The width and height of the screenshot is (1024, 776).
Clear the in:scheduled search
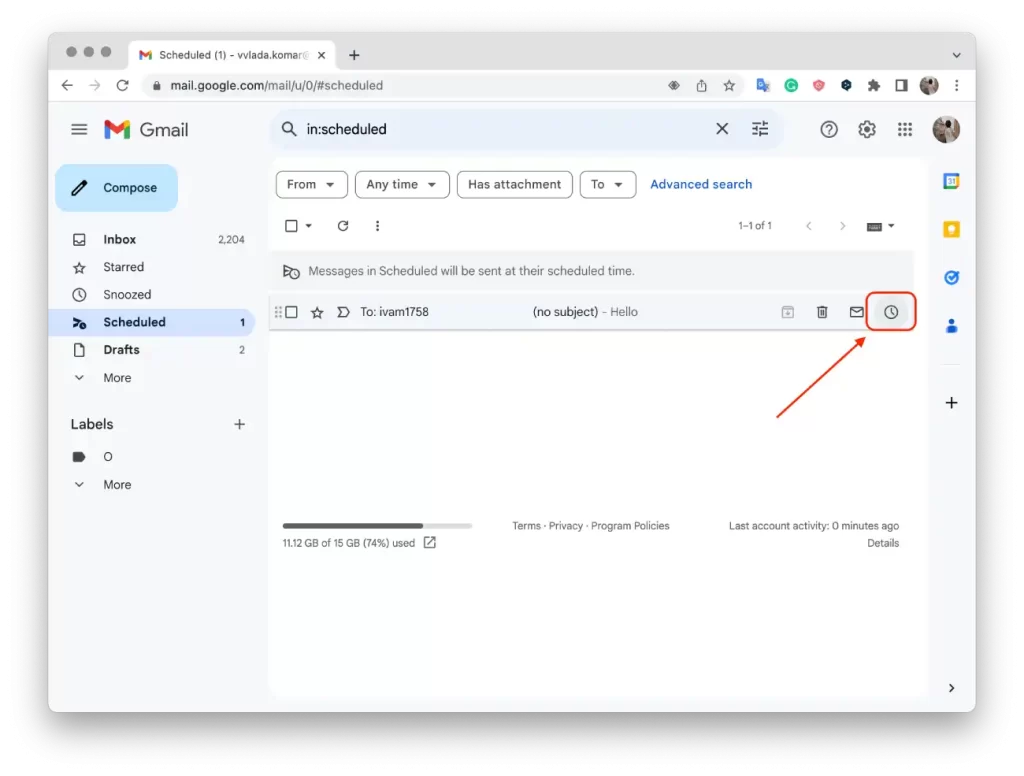722,129
